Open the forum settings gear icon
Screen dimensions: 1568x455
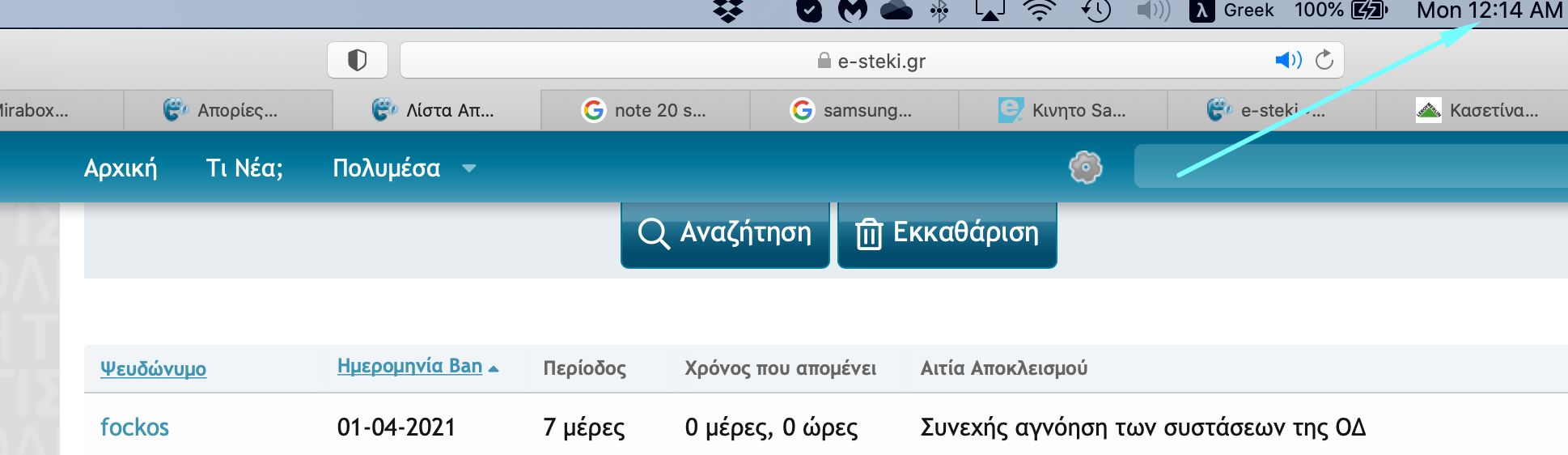coord(1086,168)
